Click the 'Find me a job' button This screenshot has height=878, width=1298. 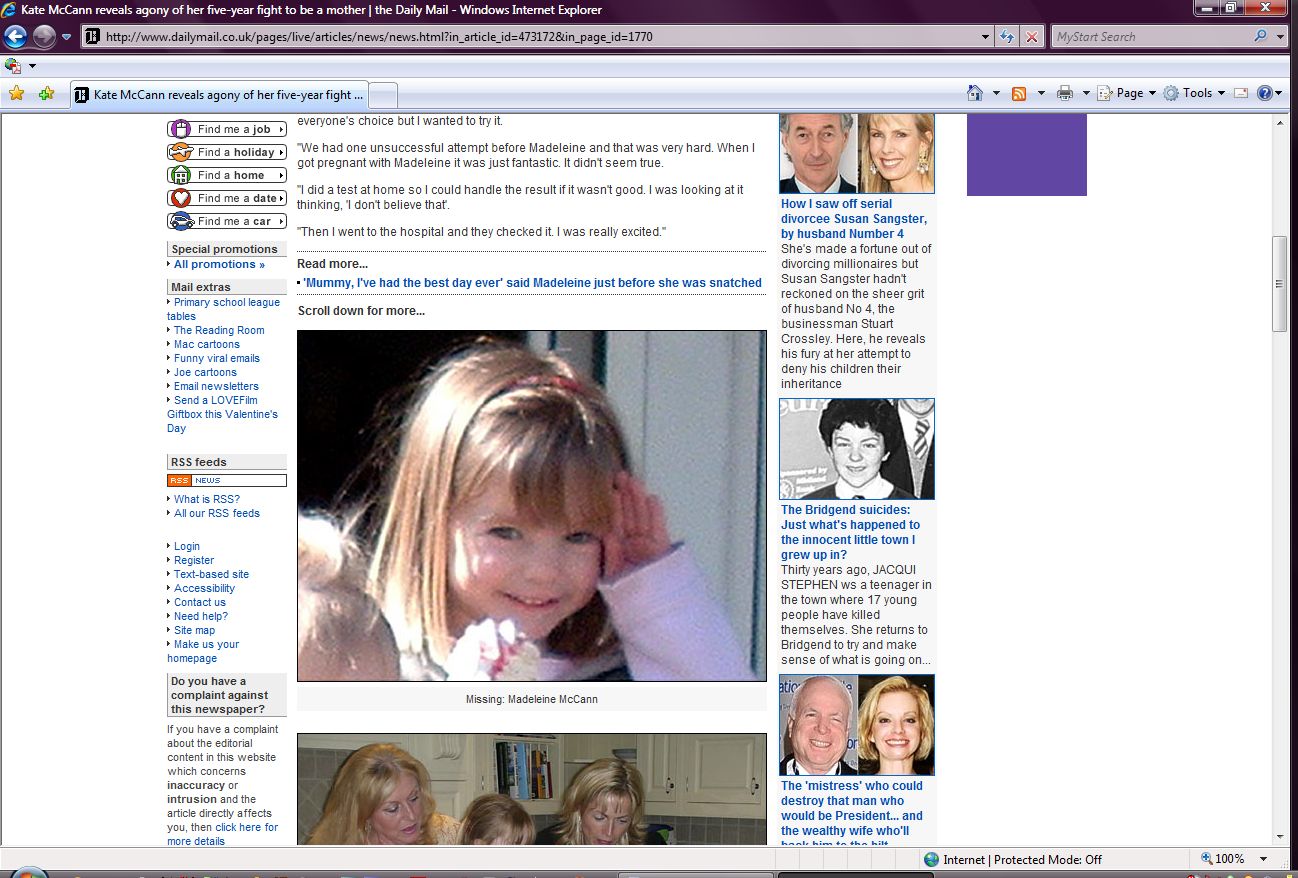click(227, 129)
